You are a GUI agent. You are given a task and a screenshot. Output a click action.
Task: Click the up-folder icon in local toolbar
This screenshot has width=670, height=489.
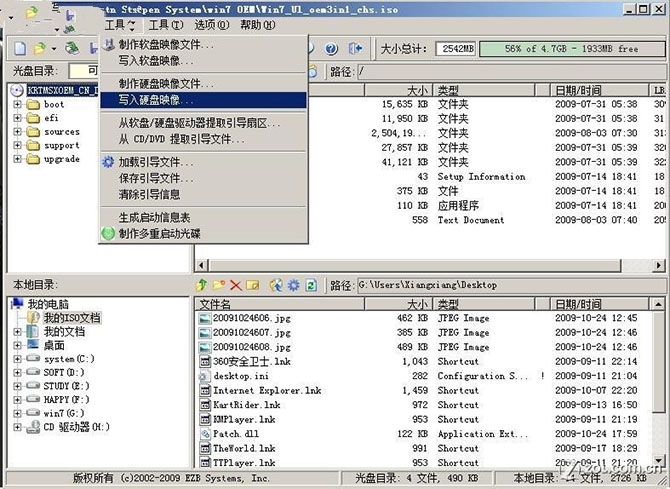pyautogui.click(x=201, y=285)
